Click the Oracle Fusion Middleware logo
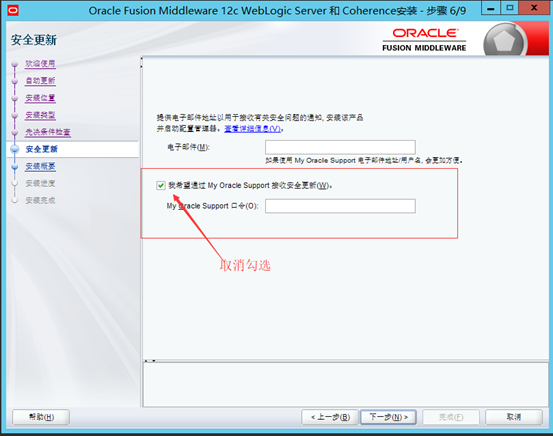Image resolution: width=553 pixels, height=436 pixels. click(x=424, y=40)
